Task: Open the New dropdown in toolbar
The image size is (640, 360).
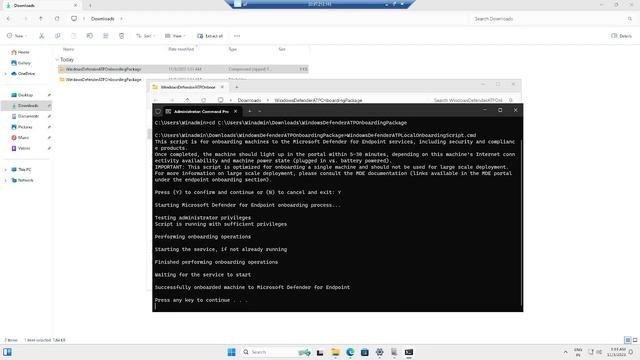Action: [17, 36]
